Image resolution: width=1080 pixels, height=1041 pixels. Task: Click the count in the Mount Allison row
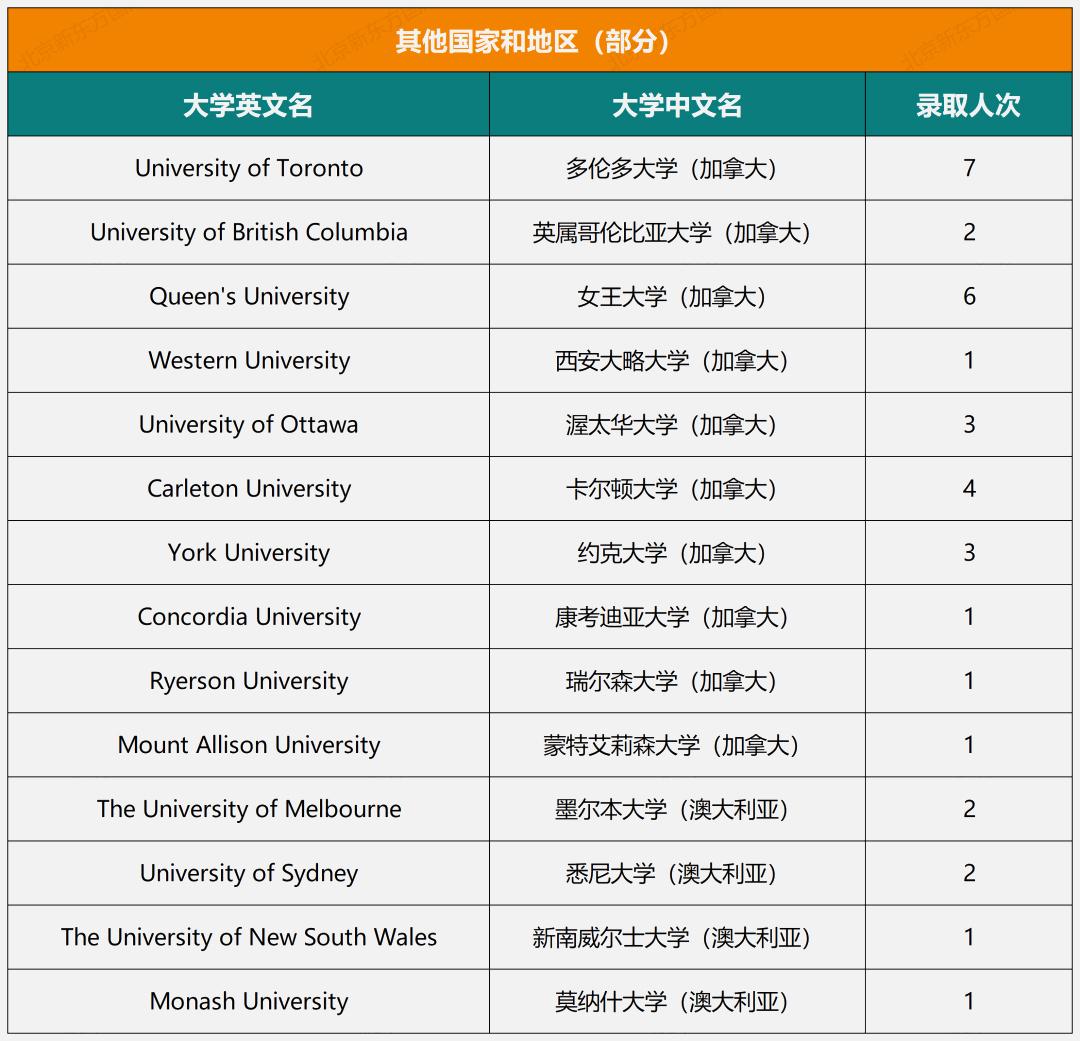[969, 745]
